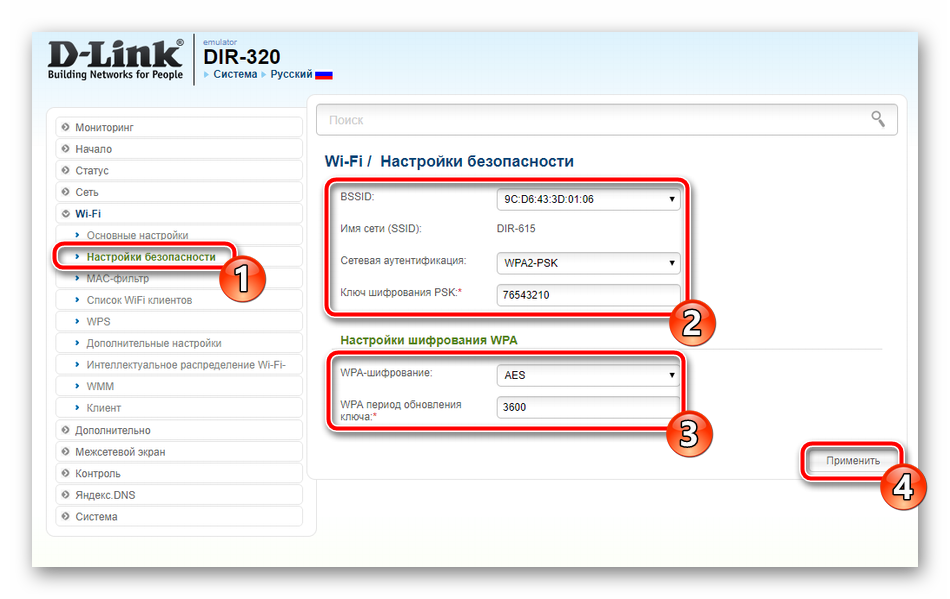Open the Клиент page
950x599 pixels.
coord(179,408)
